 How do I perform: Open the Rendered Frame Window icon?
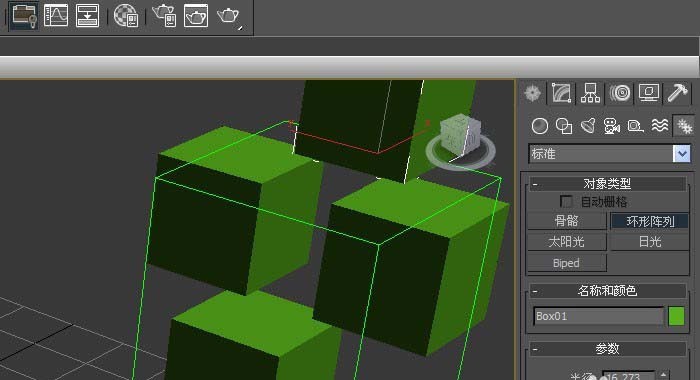(x=196, y=16)
